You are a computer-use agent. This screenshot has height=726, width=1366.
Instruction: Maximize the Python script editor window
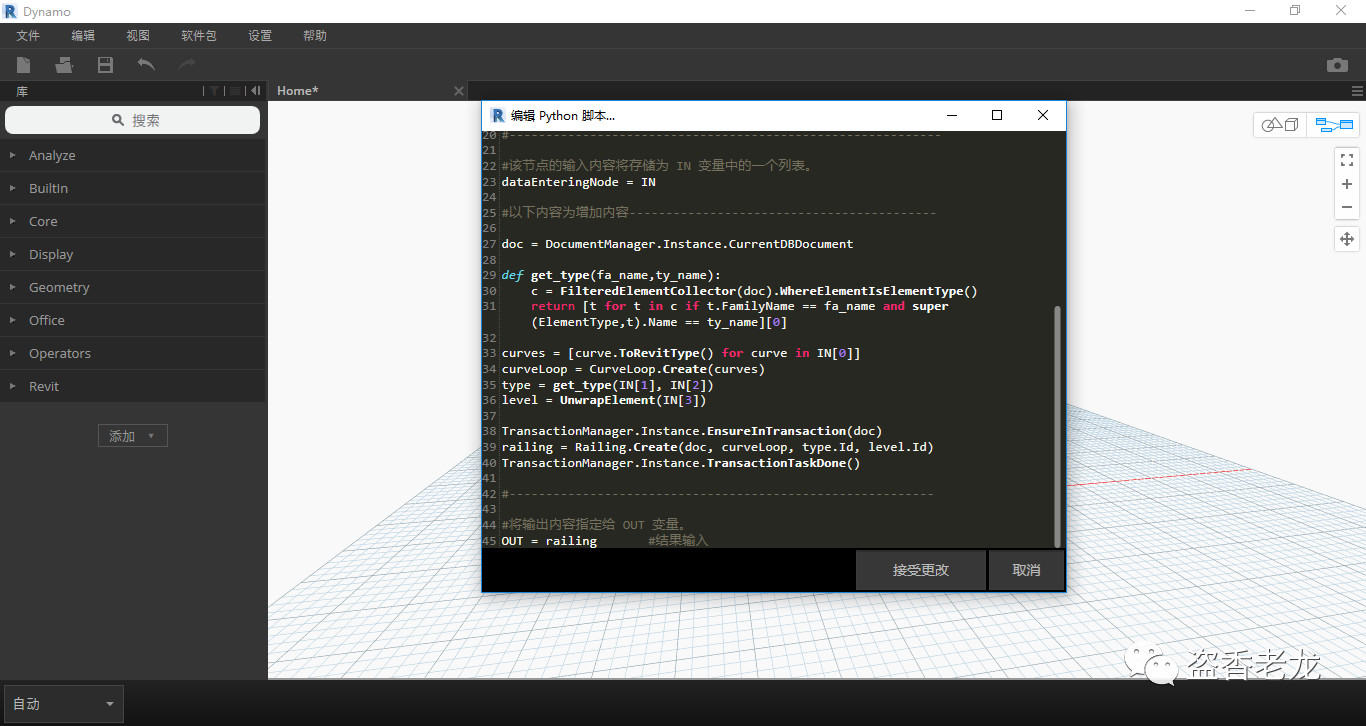(x=997, y=115)
